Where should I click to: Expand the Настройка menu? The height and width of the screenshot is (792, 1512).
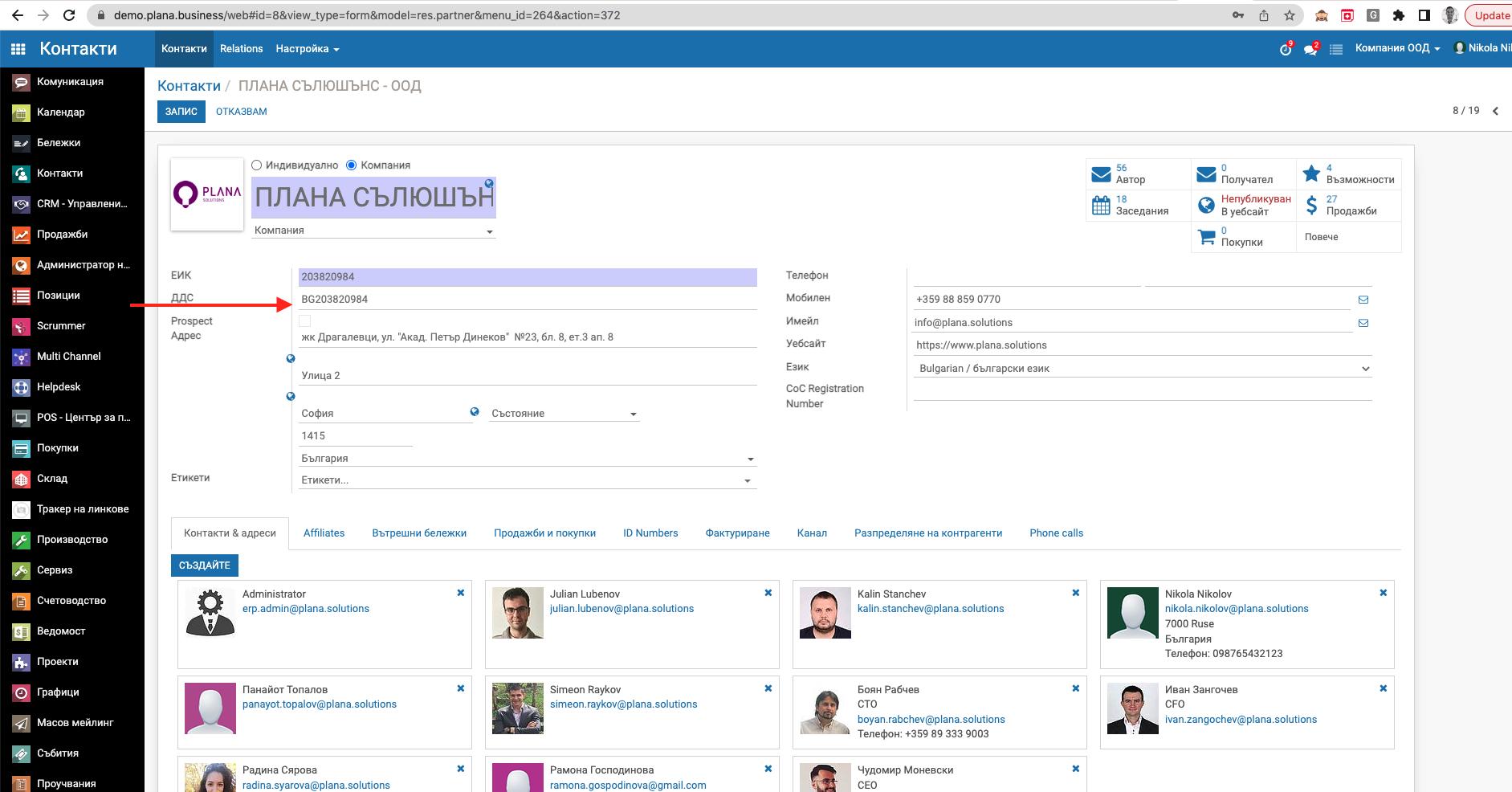308,49
